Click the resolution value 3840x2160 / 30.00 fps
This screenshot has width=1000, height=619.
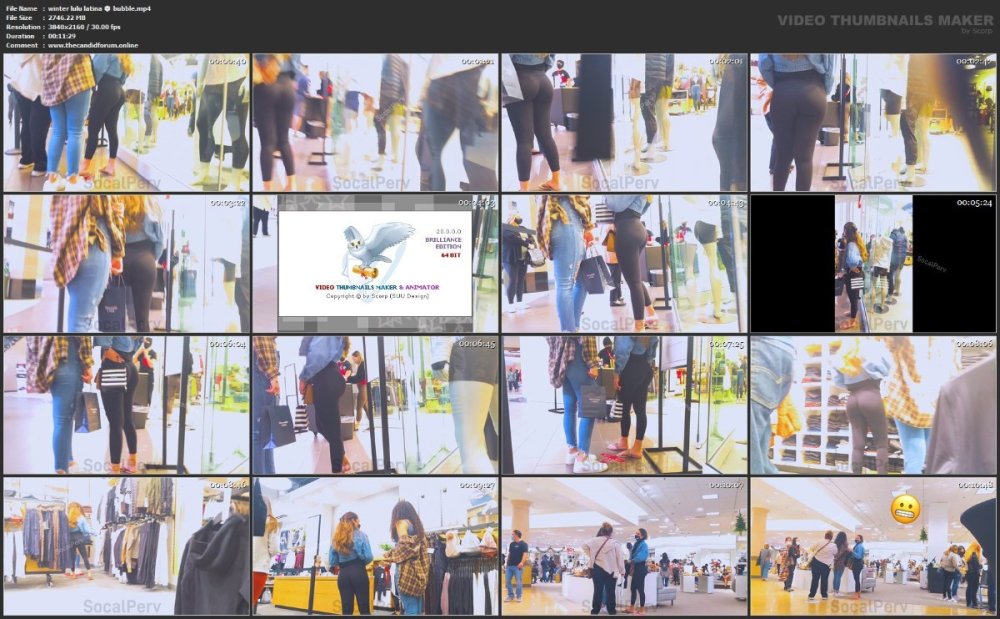[x=84, y=27]
